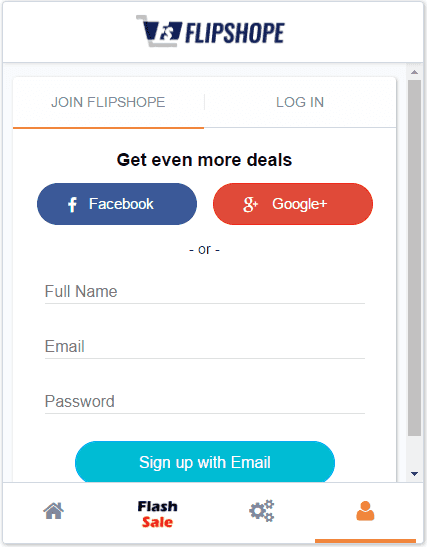
Task: Sign up using the Google+ button
Action: [293, 204]
